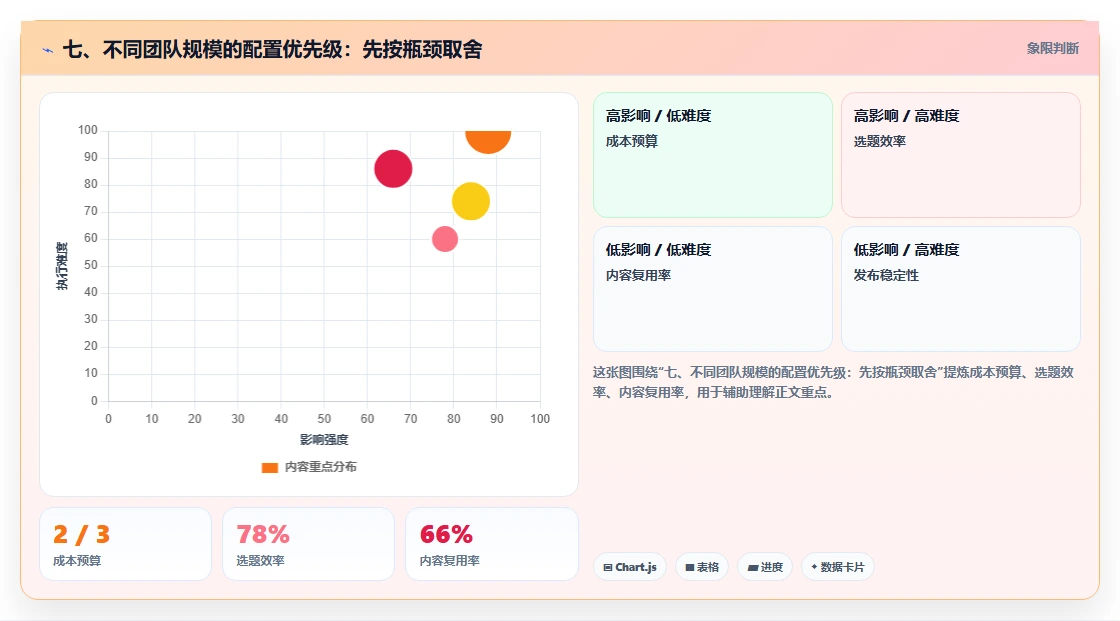
Task: Open the 高影响 / 高难度 quadrant card
Action: pyautogui.click(x=961, y=155)
